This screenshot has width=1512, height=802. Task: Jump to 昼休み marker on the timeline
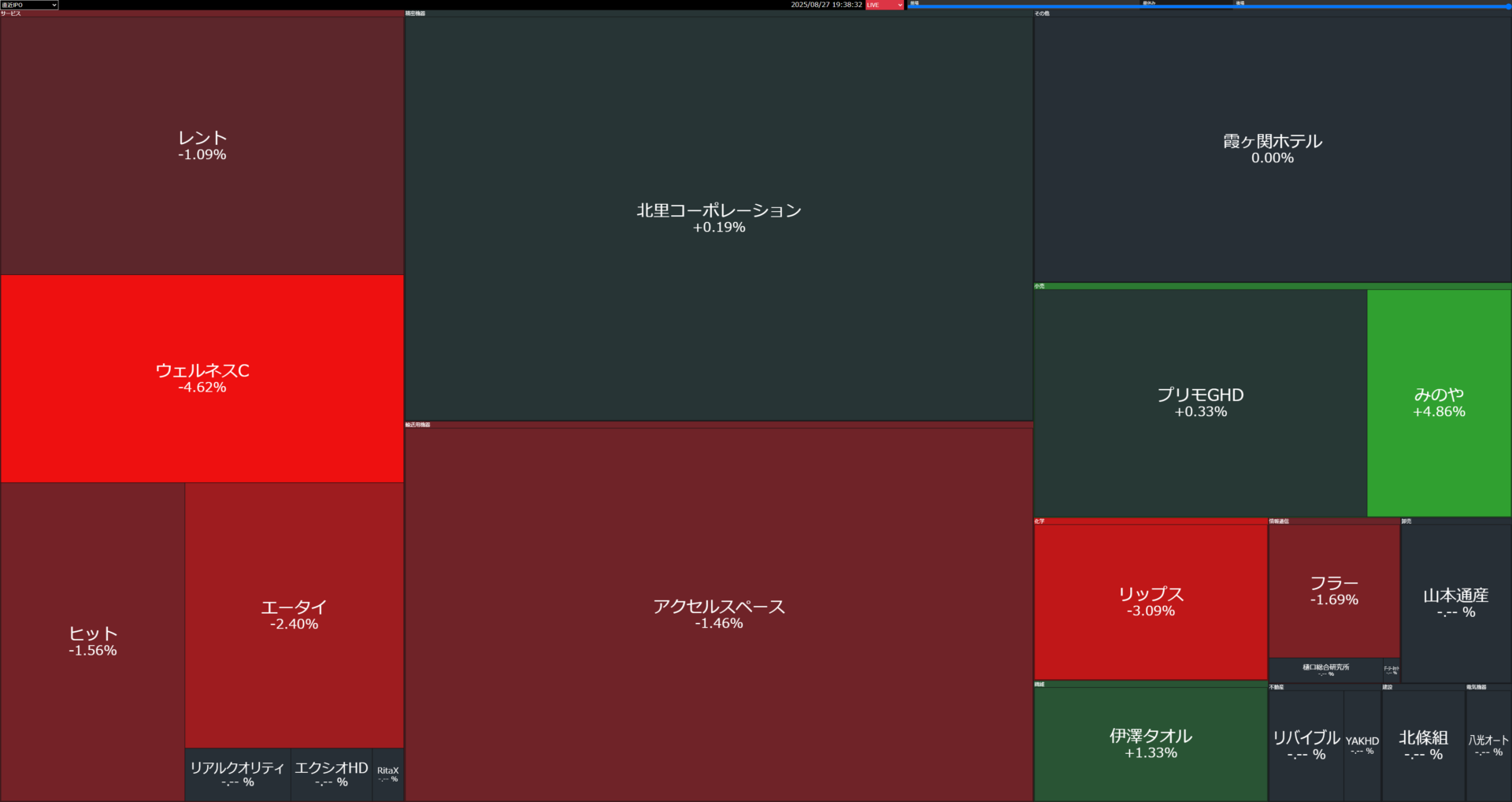1149,3
